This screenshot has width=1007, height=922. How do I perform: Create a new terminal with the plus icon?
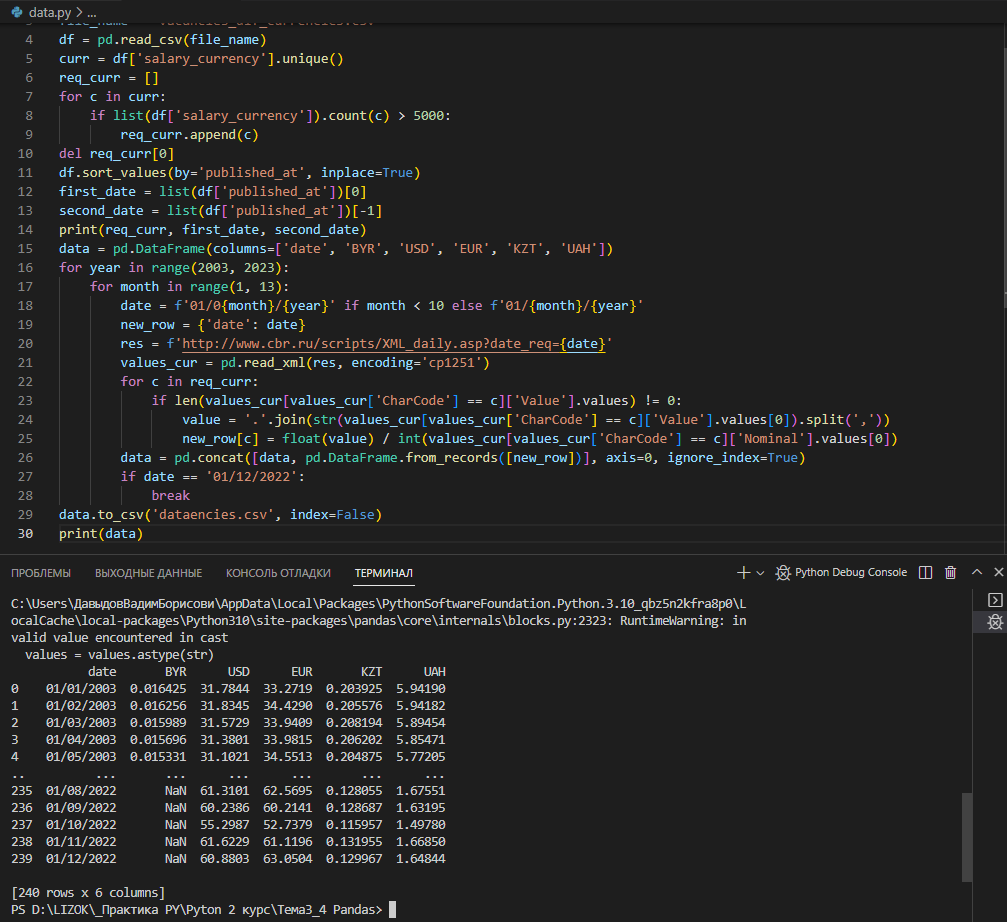click(x=742, y=572)
